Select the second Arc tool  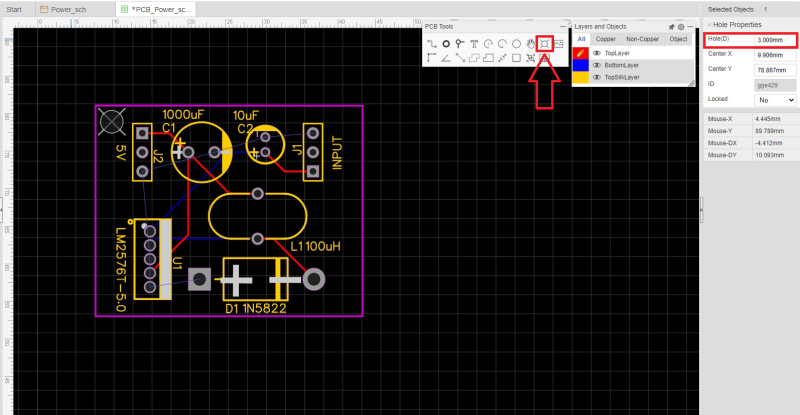click(x=502, y=44)
